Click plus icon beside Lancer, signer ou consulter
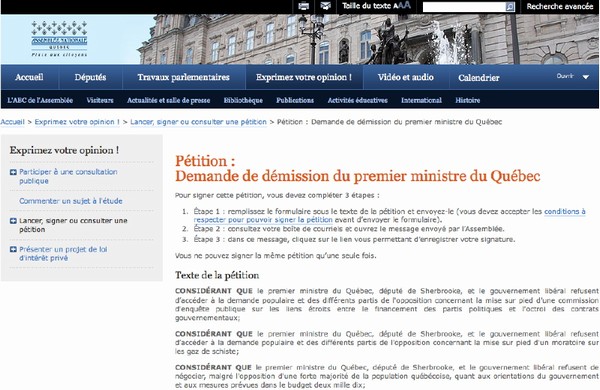The image size is (600, 390). point(13,221)
